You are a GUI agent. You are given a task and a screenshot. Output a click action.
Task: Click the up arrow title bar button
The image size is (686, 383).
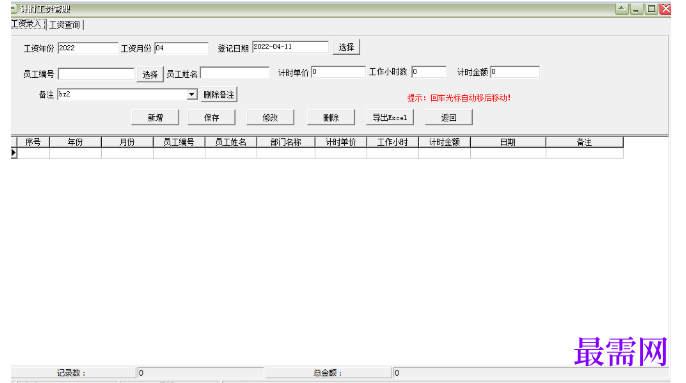pos(622,9)
